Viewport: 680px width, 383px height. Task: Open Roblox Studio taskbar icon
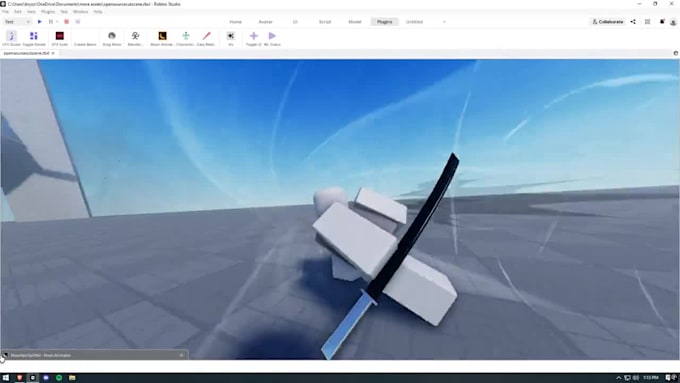coord(33,378)
